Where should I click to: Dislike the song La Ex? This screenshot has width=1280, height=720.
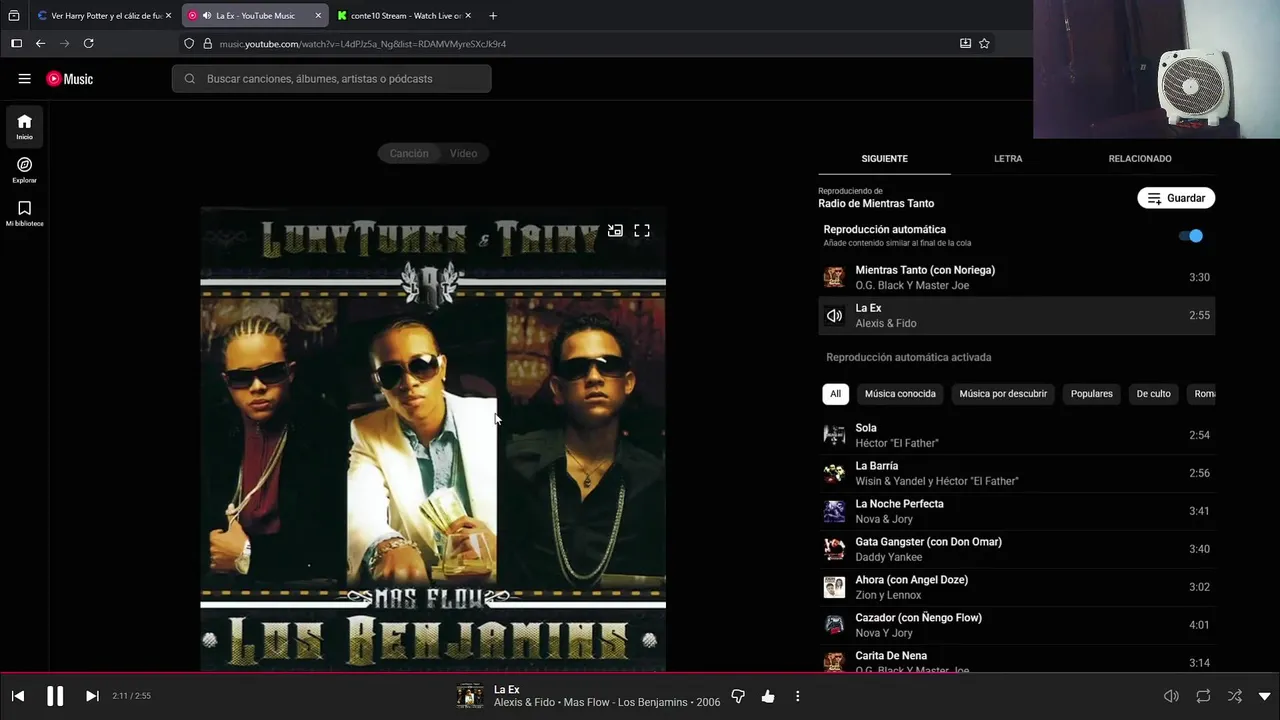pyautogui.click(x=738, y=696)
